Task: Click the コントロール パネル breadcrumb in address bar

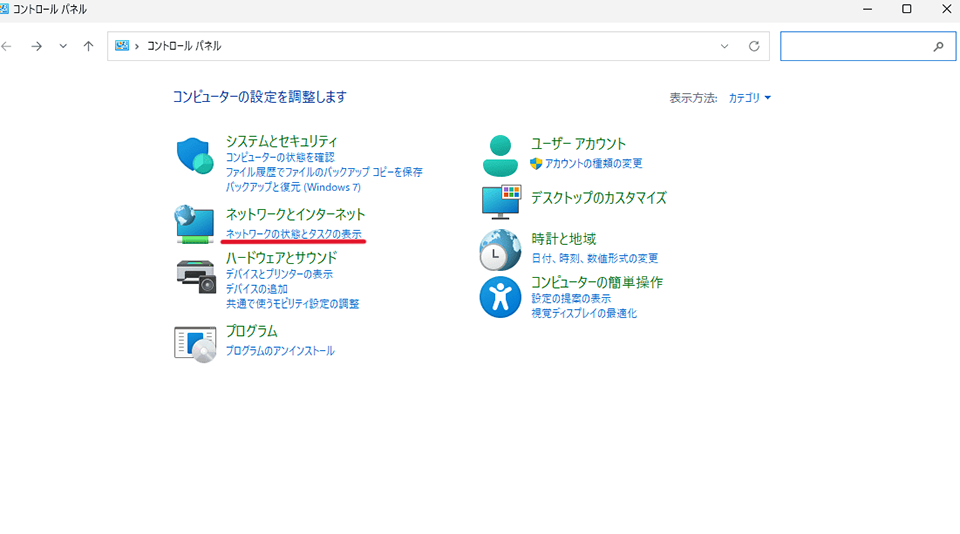Action: tap(184, 47)
